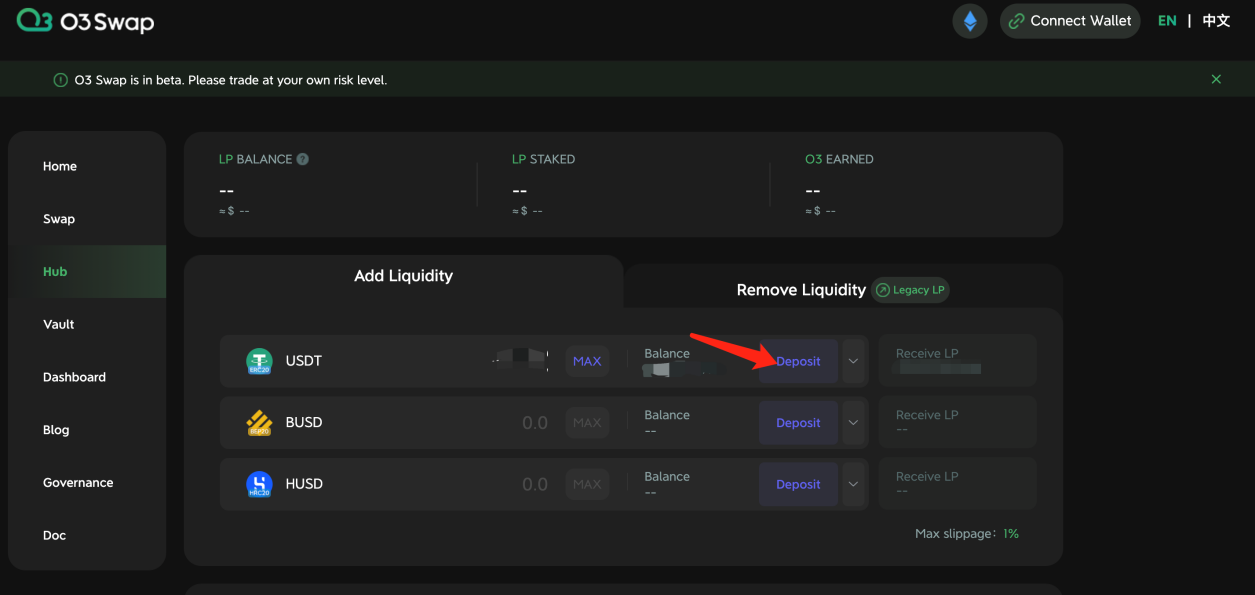Expand the BUSD deposit options arrow
1255x595 pixels.
pos(853,423)
